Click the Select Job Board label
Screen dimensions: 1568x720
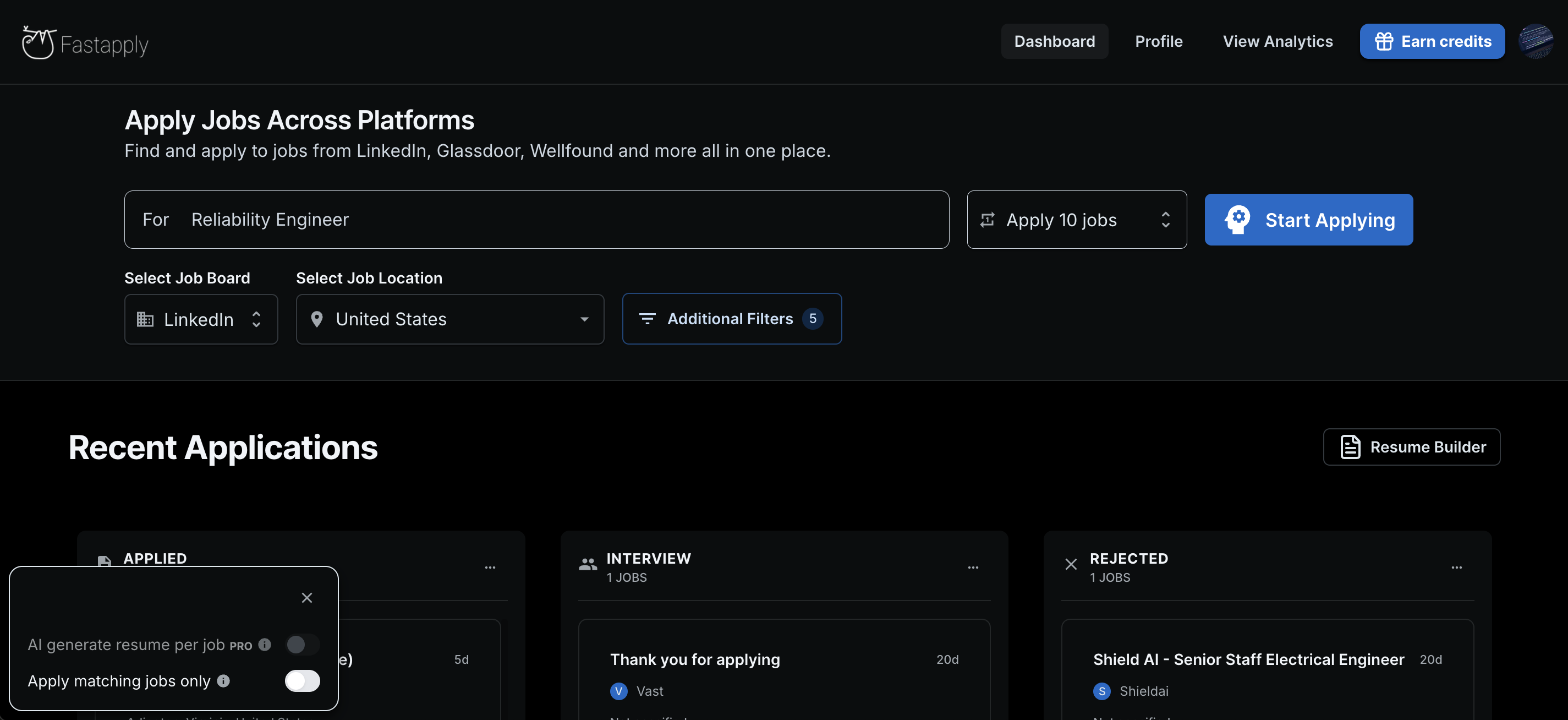(188, 278)
